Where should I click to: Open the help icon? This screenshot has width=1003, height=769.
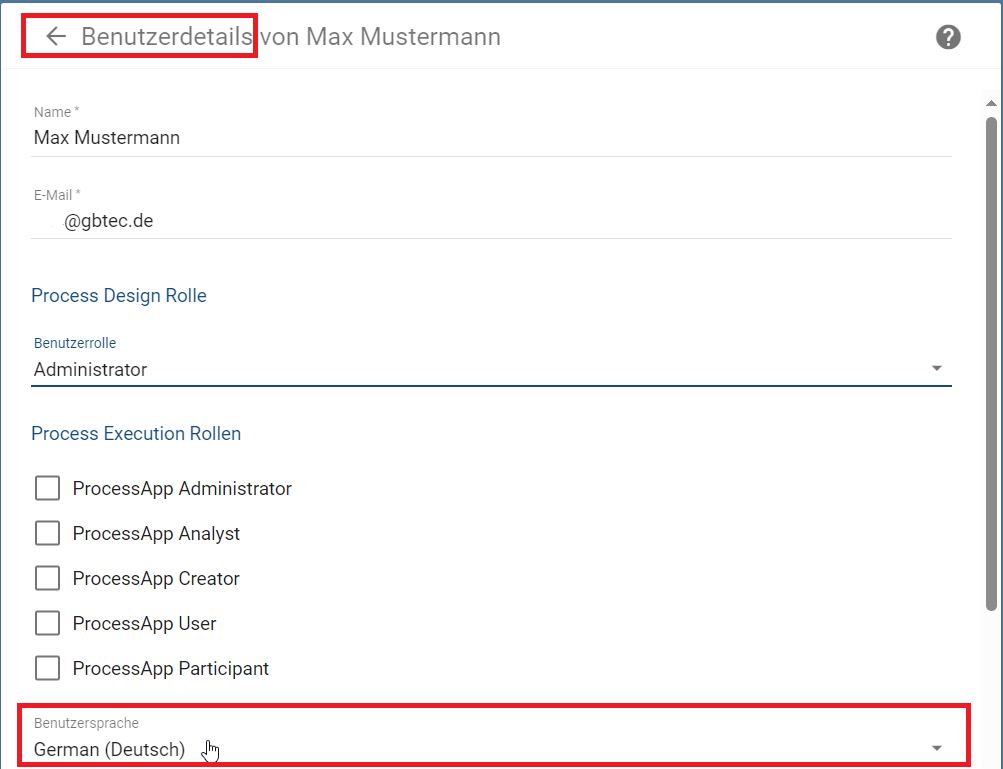coord(947,37)
